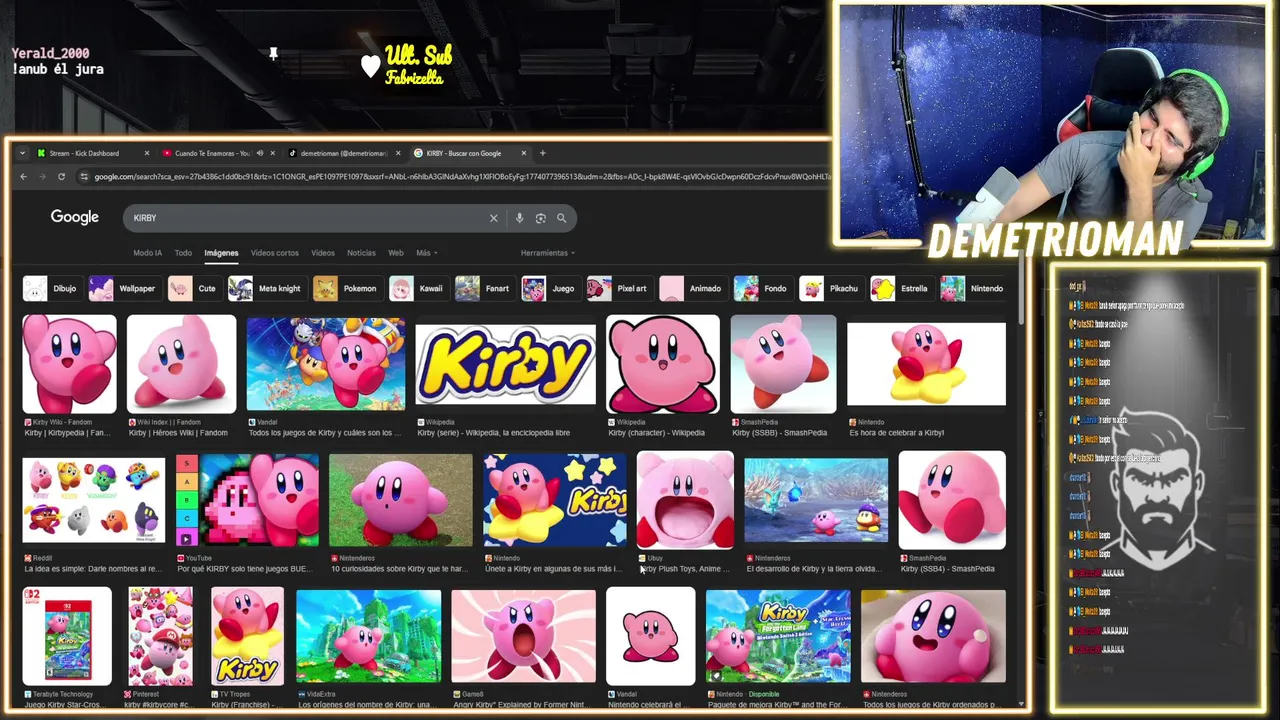
Task: Click the KIRBY search input field
Action: coord(305,218)
